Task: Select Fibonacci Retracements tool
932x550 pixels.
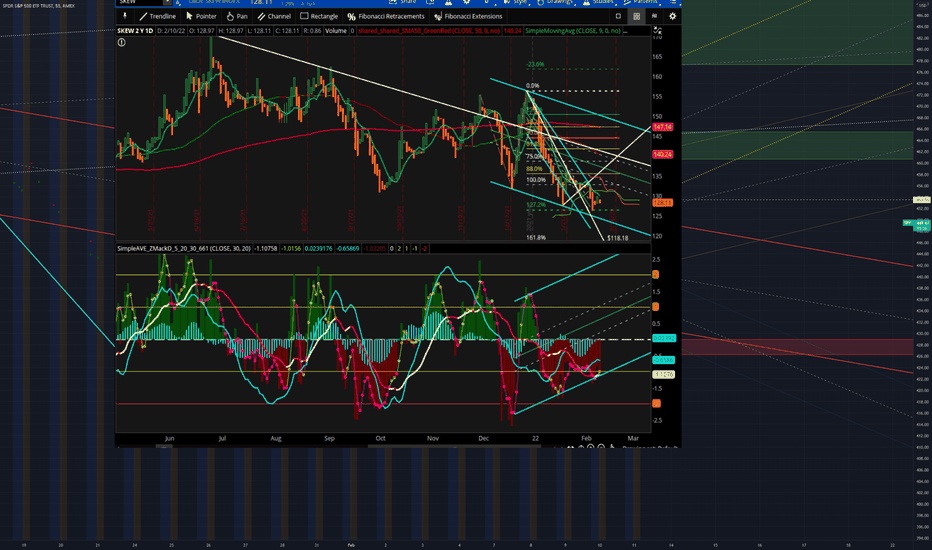Action: click(385, 16)
